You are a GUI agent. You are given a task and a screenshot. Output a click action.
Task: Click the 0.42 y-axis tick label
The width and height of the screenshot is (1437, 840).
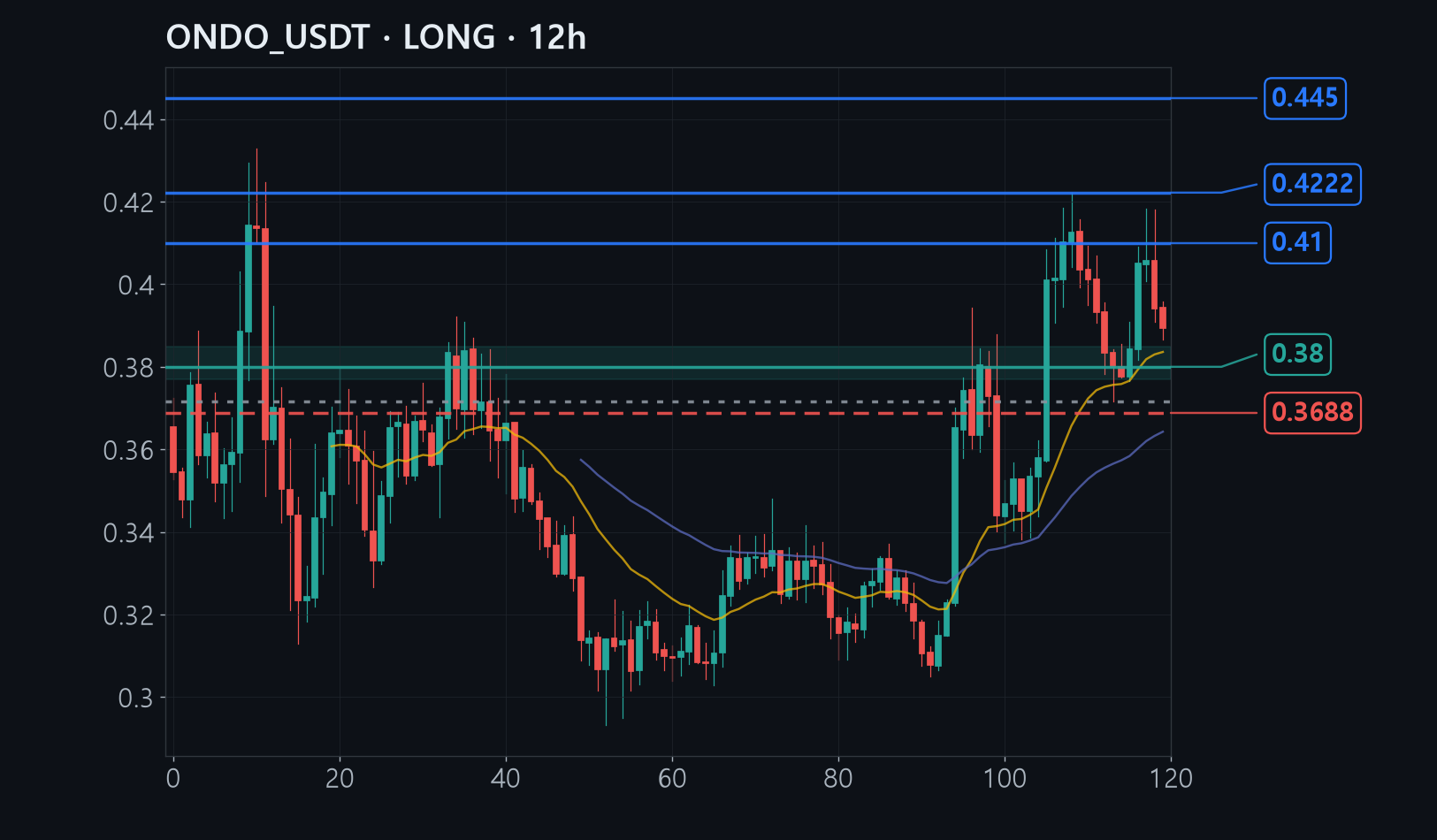click(129, 202)
